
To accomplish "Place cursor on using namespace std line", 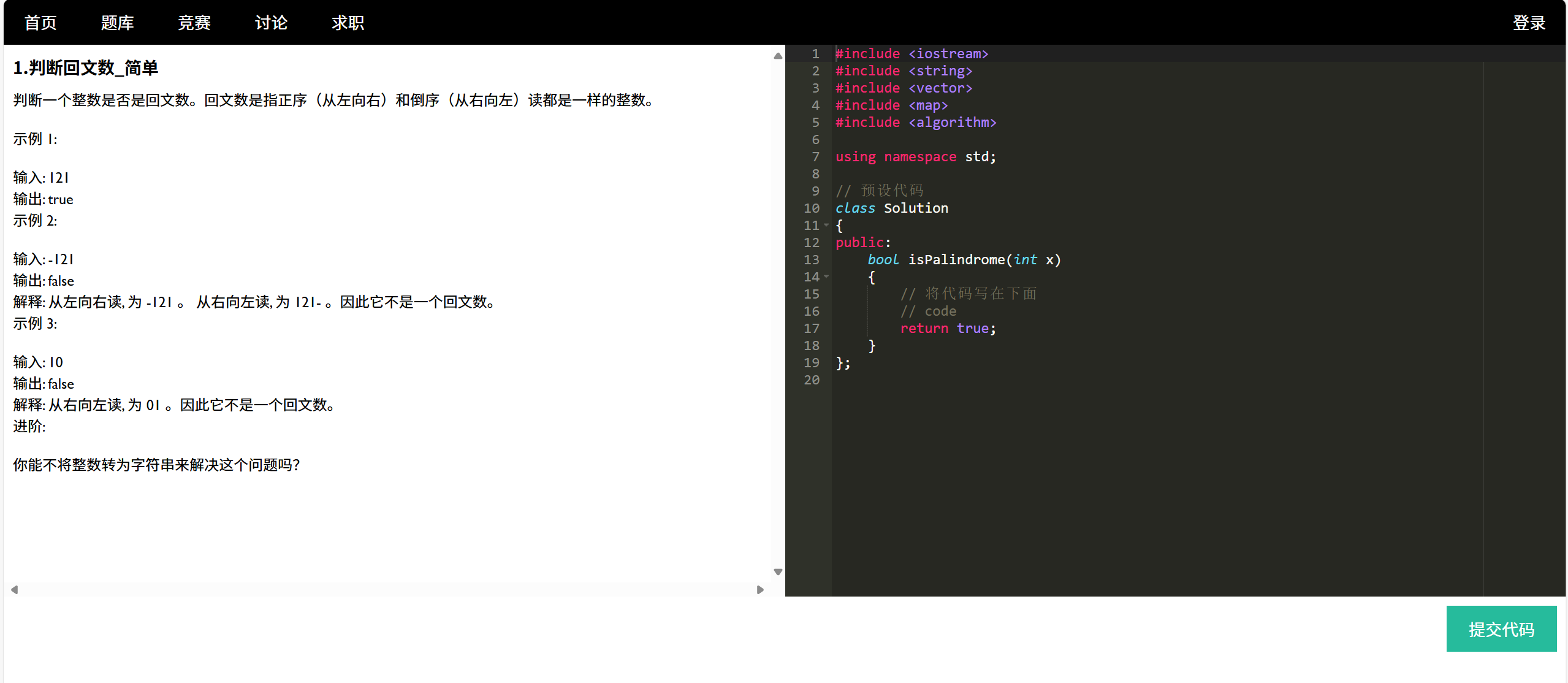I will coord(915,157).
